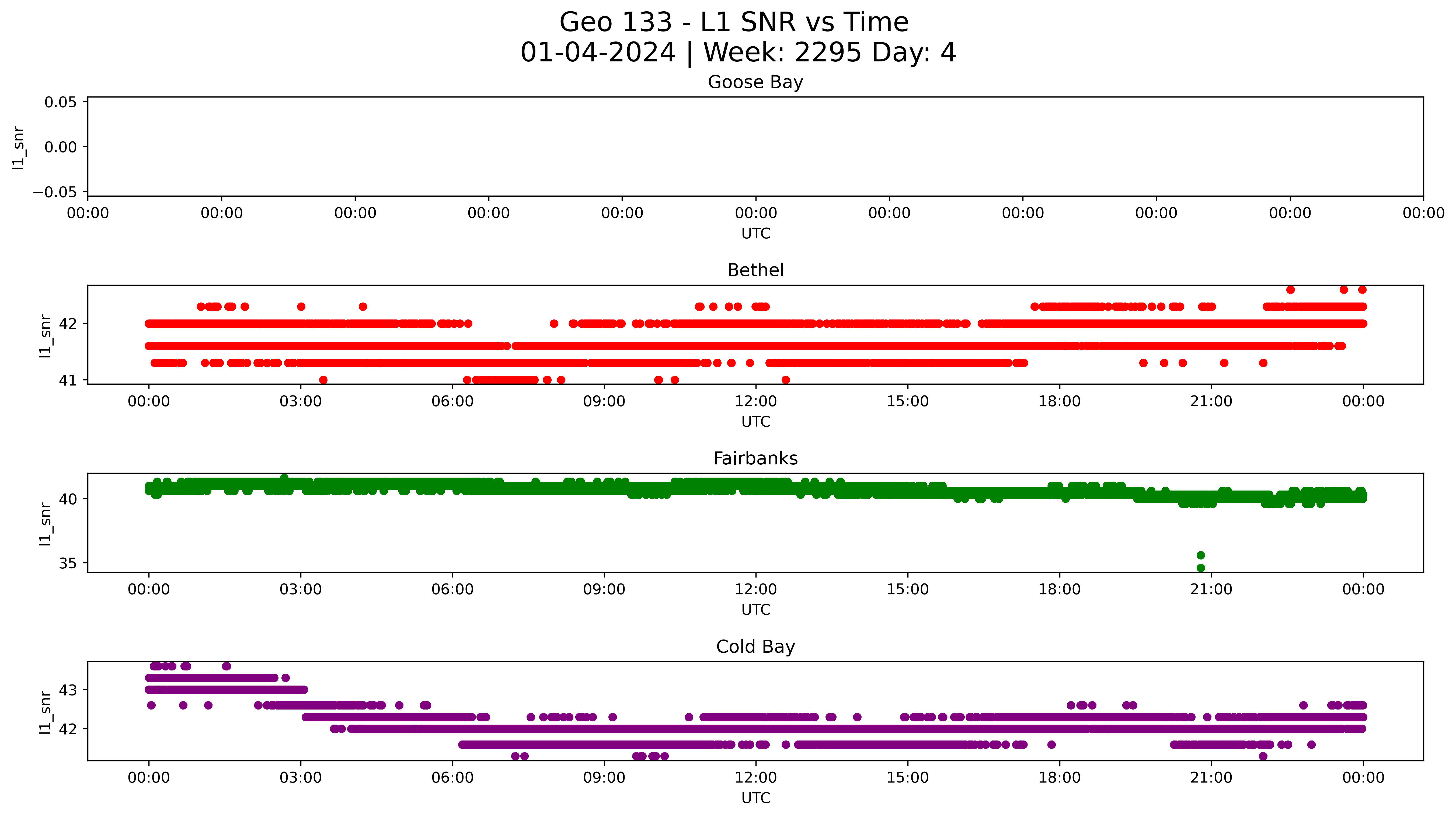This screenshot has width=1456, height=817.
Task: Click the '12:00' x-tick under Bethel plot
Action: [x=756, y=402]
